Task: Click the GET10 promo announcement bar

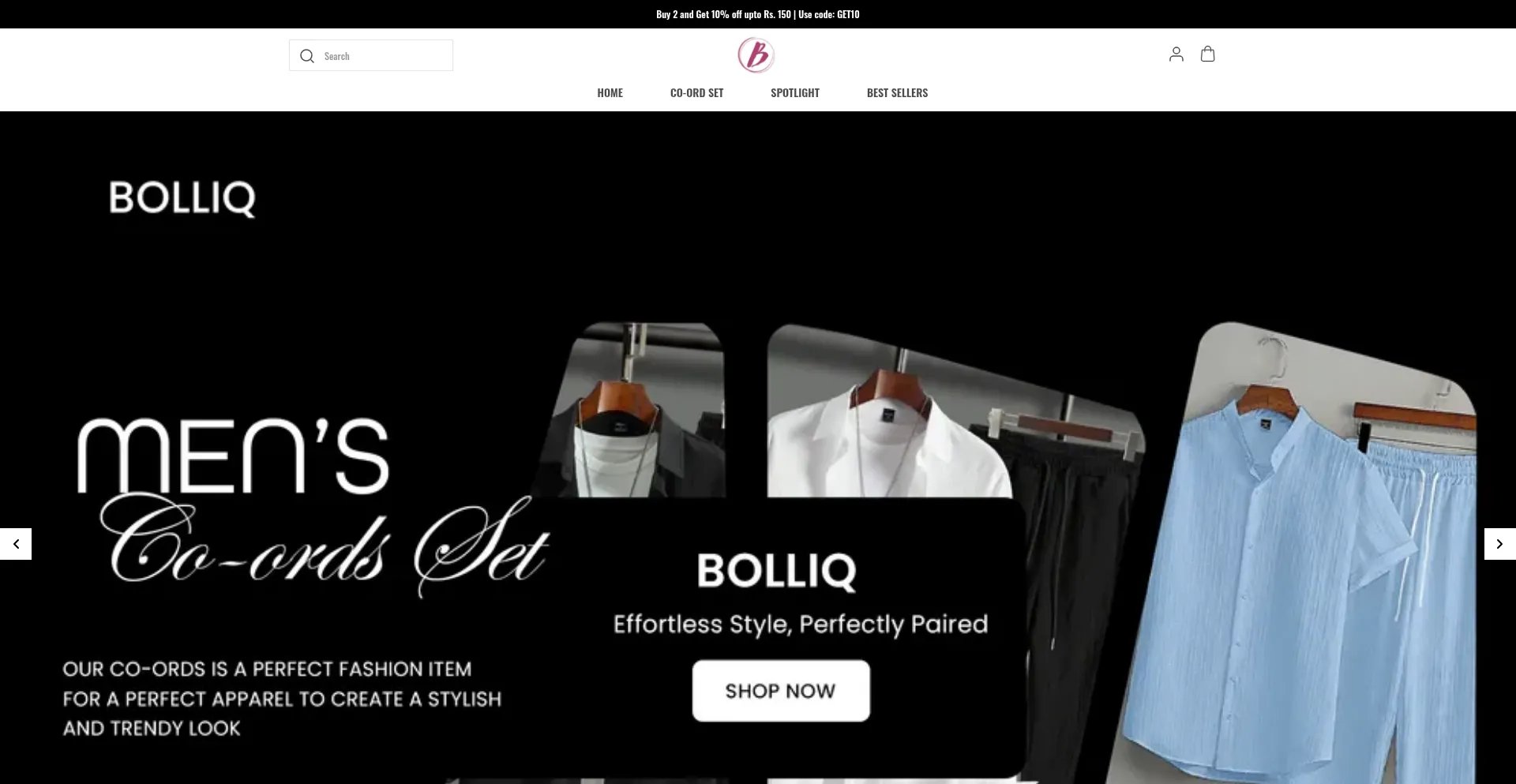Action: [758, 14]
